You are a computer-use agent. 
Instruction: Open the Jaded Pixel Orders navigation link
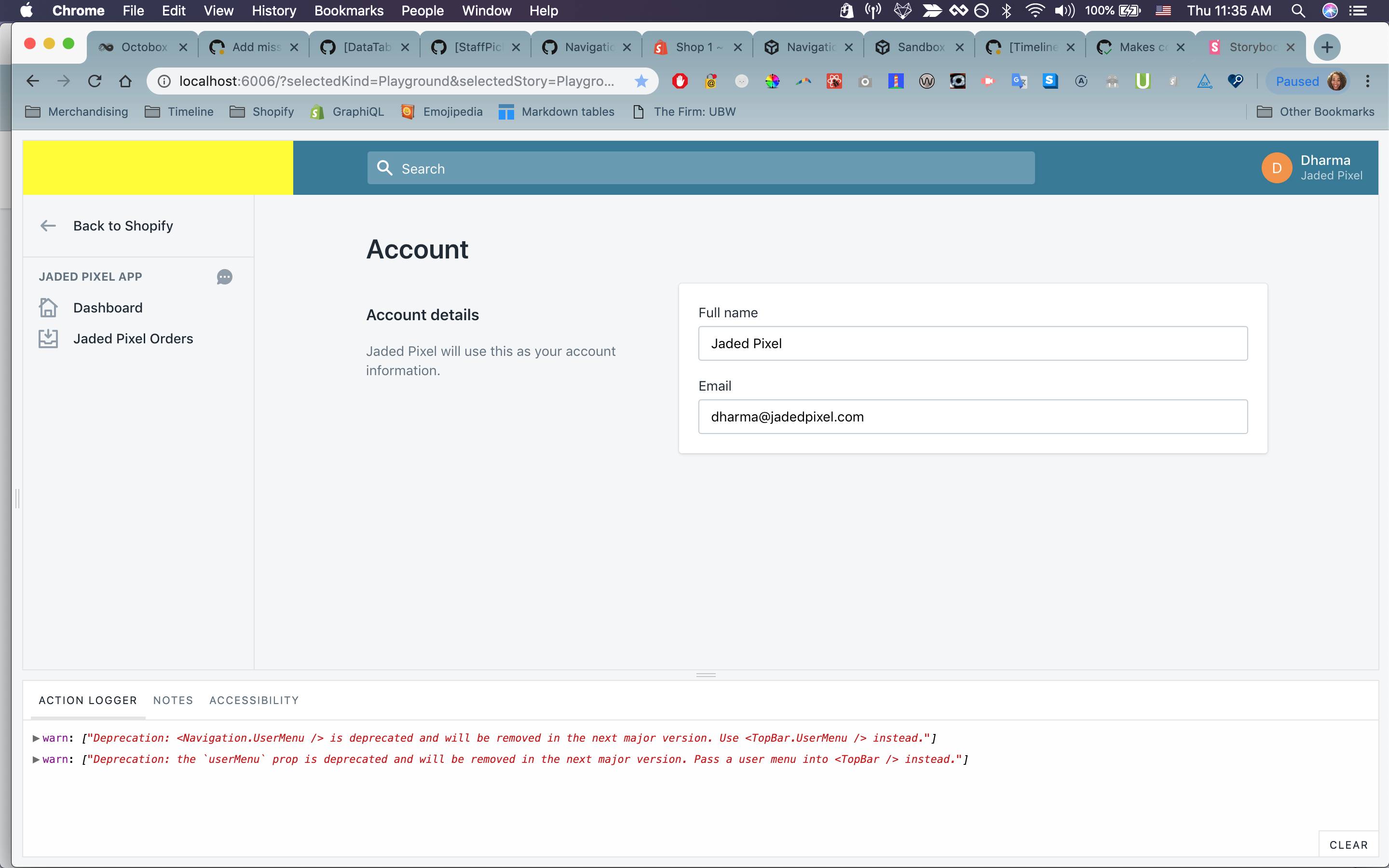point(133,339)
